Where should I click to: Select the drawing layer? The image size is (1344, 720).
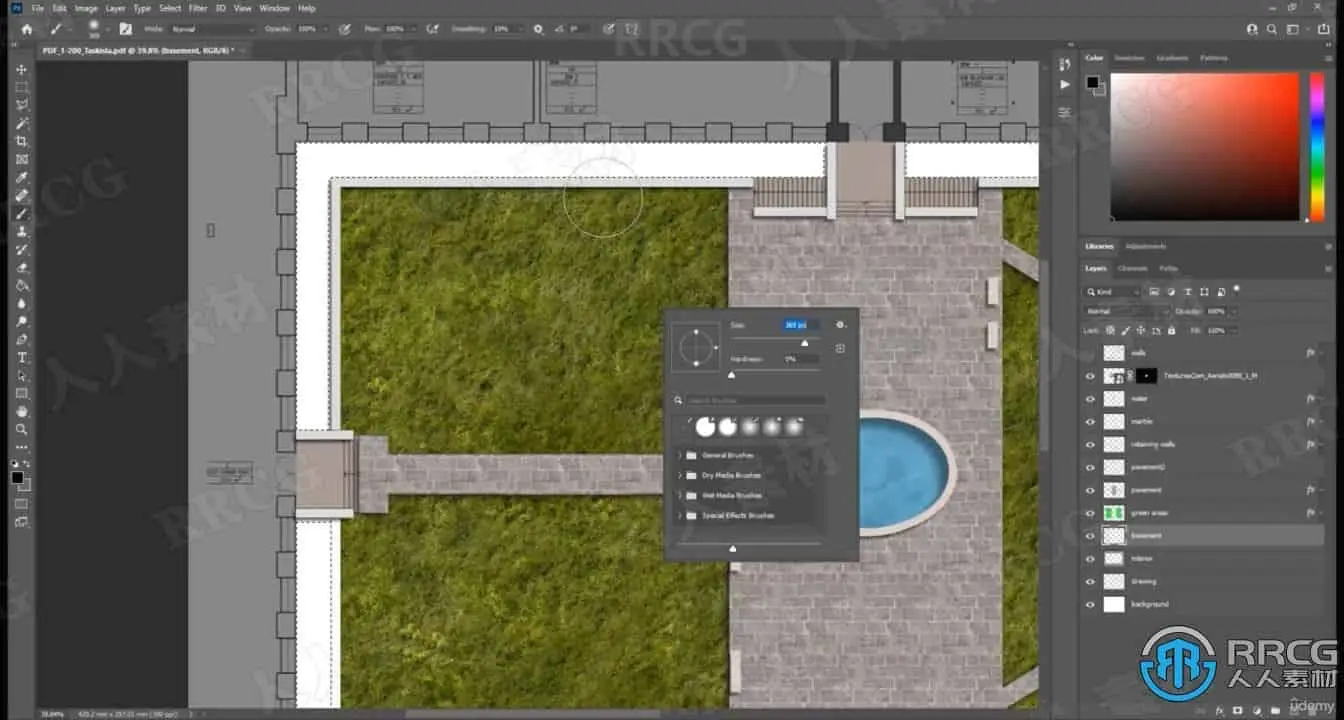click(1144, 581)
